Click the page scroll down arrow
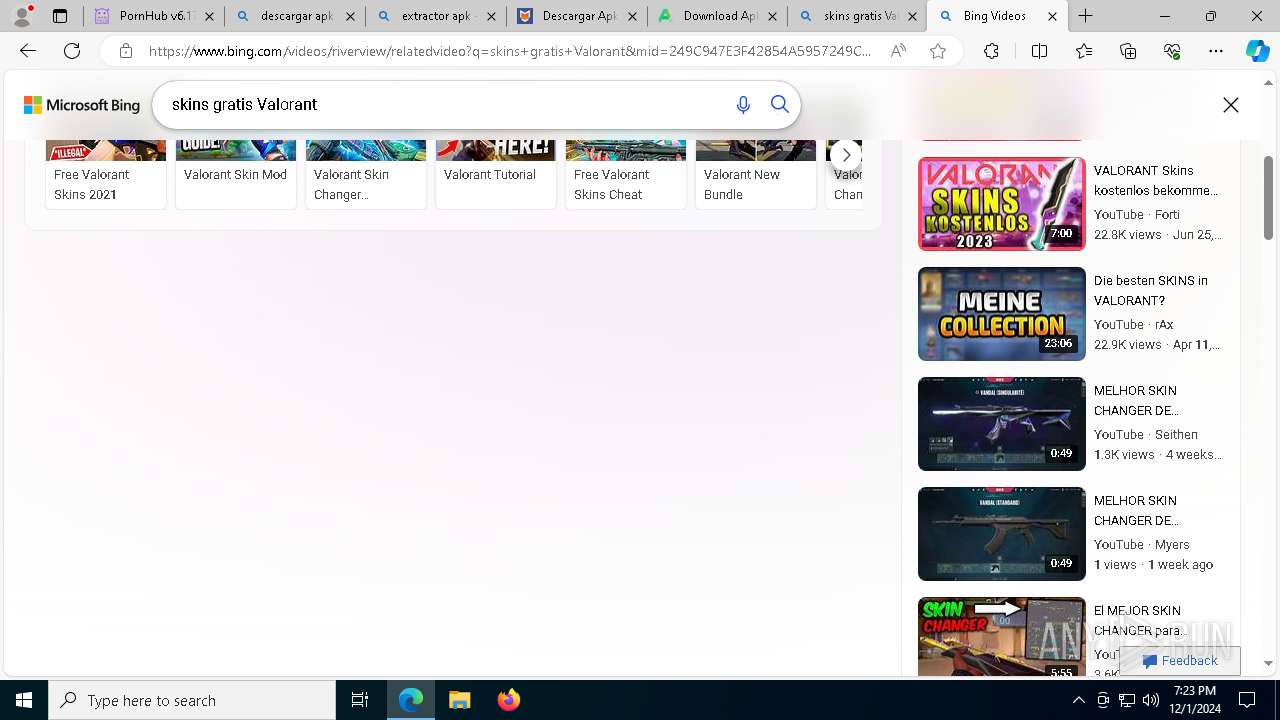1280x720 pixels. (1269, 664)
